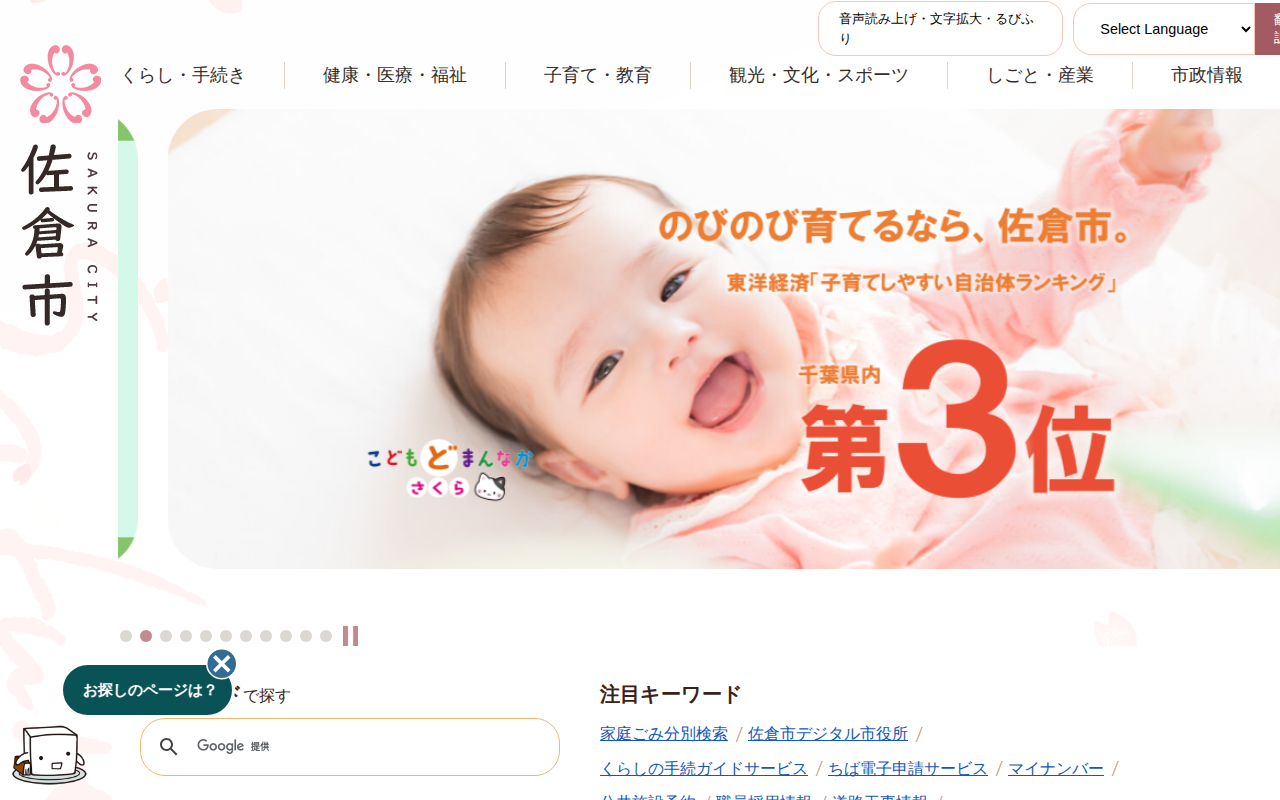Open the 家庭ごみ分別検索 link

(x=664, y=734)
